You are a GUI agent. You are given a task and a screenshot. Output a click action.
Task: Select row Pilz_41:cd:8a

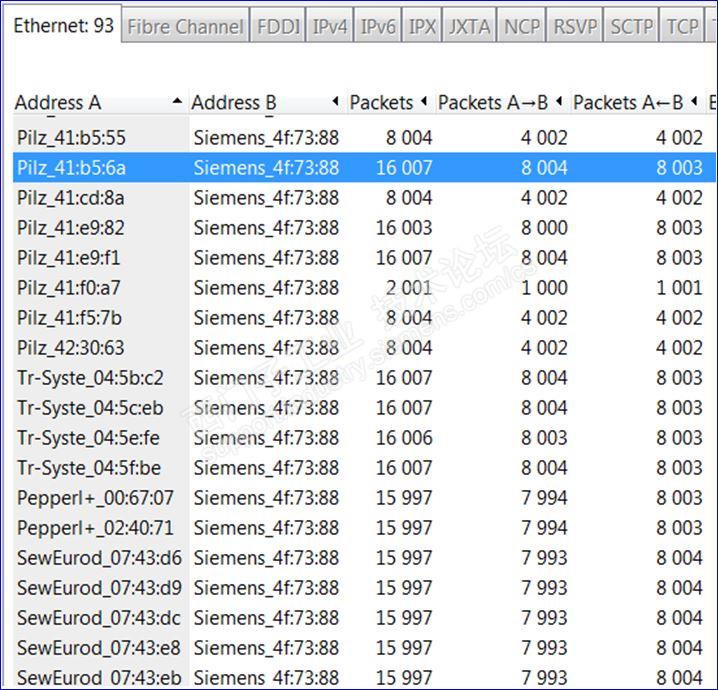[x=364, y=198]
